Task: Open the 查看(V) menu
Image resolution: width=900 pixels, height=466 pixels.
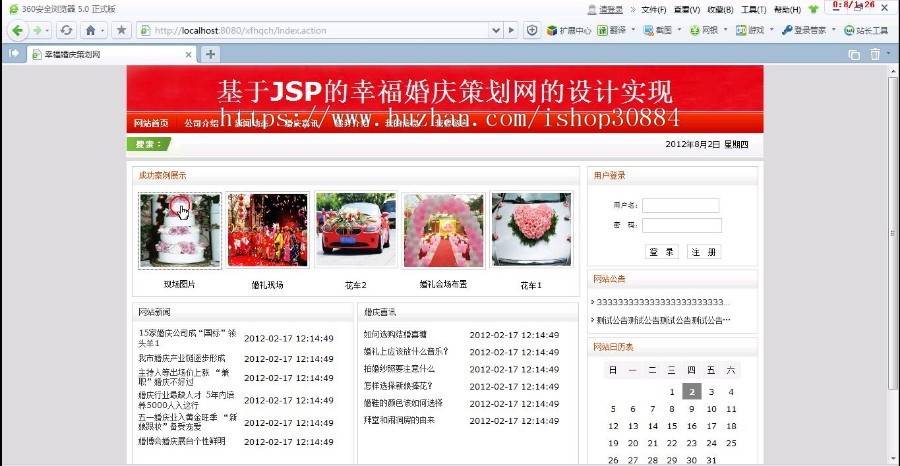Action: (686, 9)
